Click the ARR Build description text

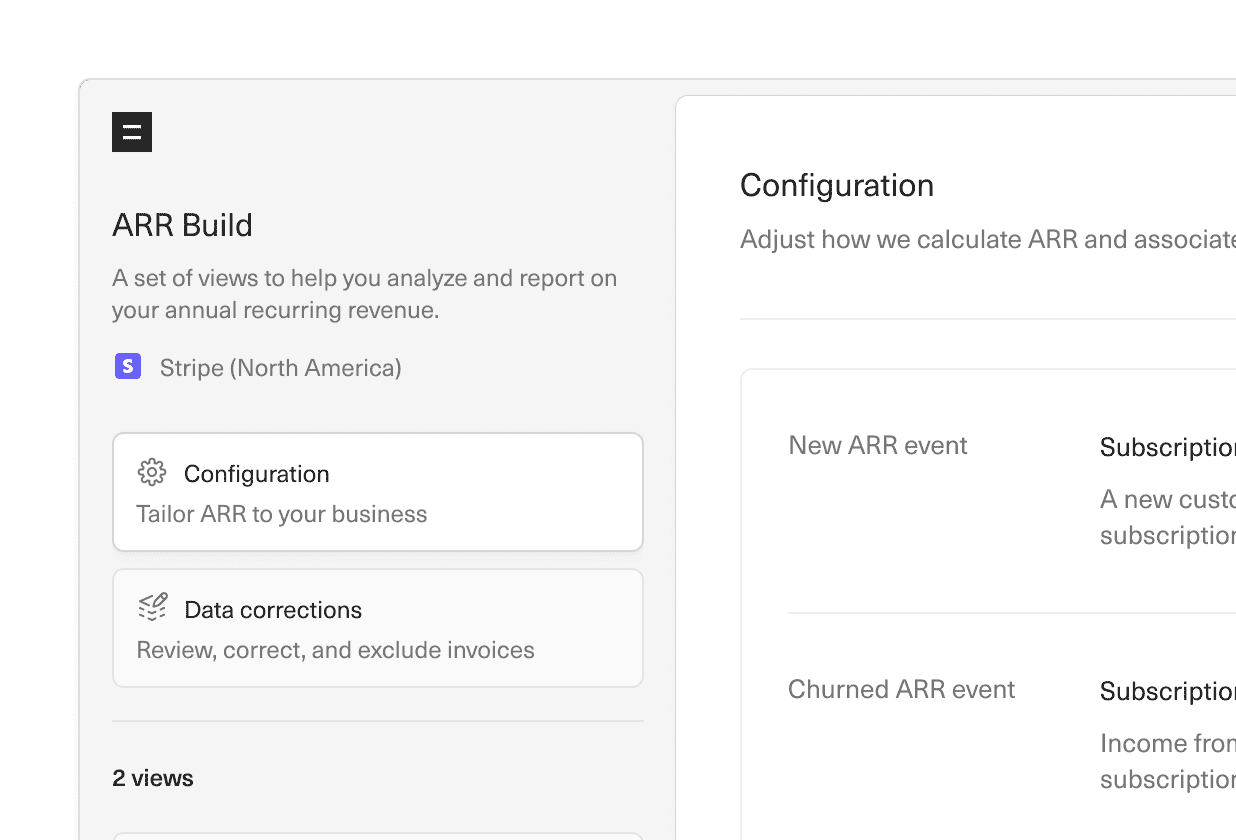coord(364,293)
